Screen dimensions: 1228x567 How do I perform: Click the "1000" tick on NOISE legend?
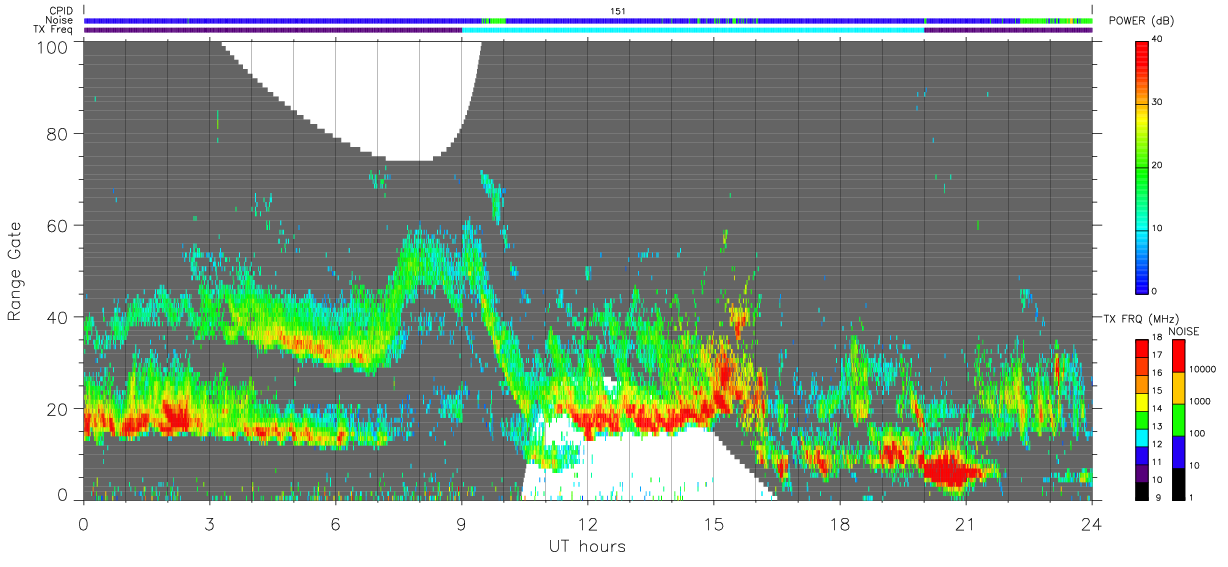(x=1198, y=401)
